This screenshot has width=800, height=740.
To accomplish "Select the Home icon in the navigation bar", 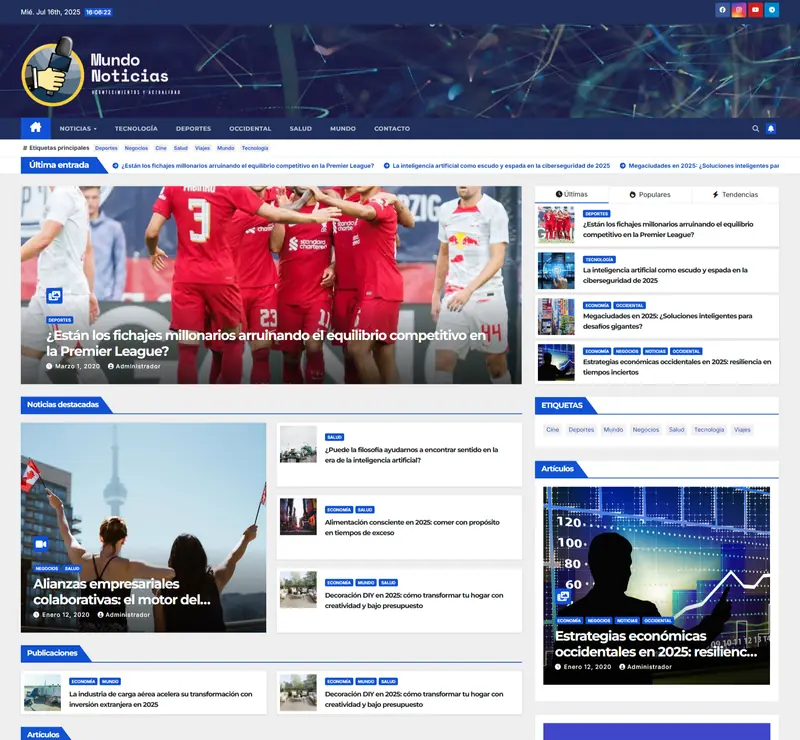I will click(x=34, y=128).
